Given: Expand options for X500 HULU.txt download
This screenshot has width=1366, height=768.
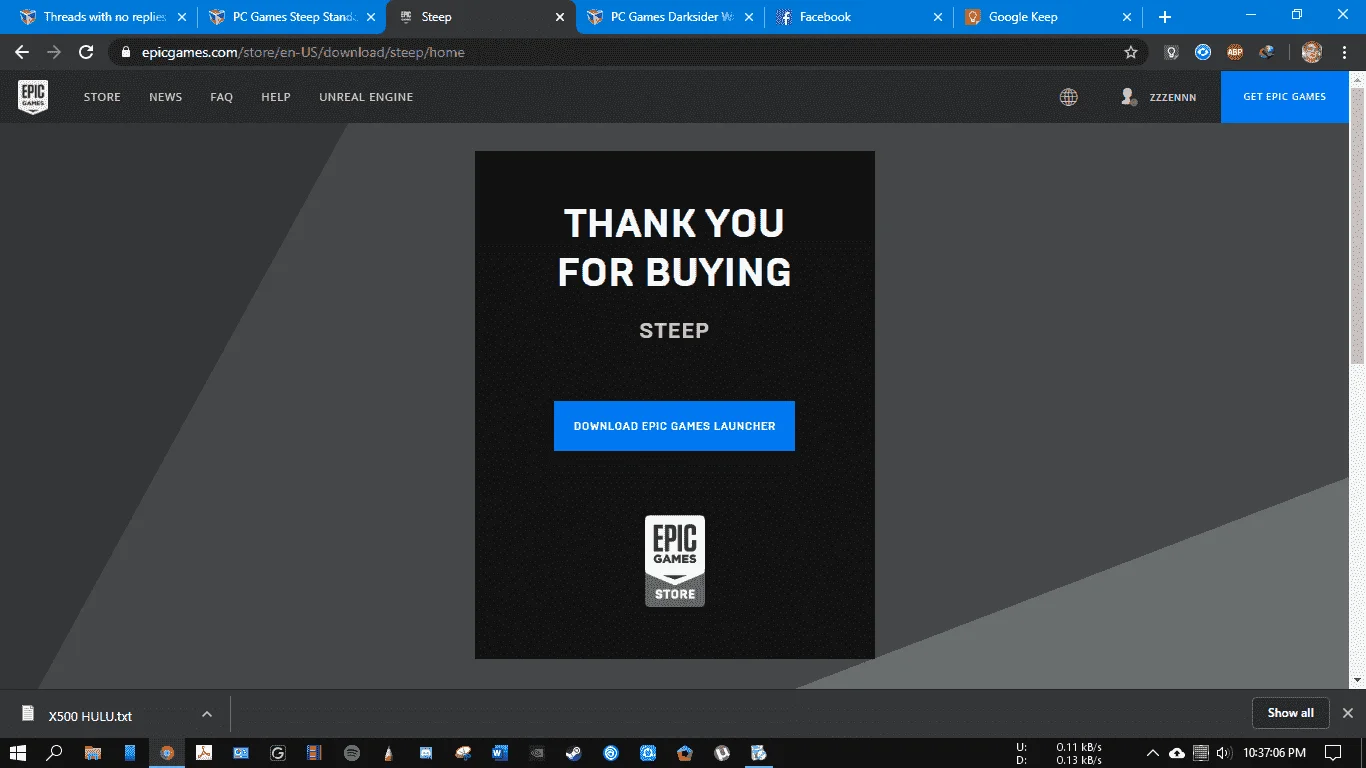Looking at the screenshot, I should [x=207, y=714].
